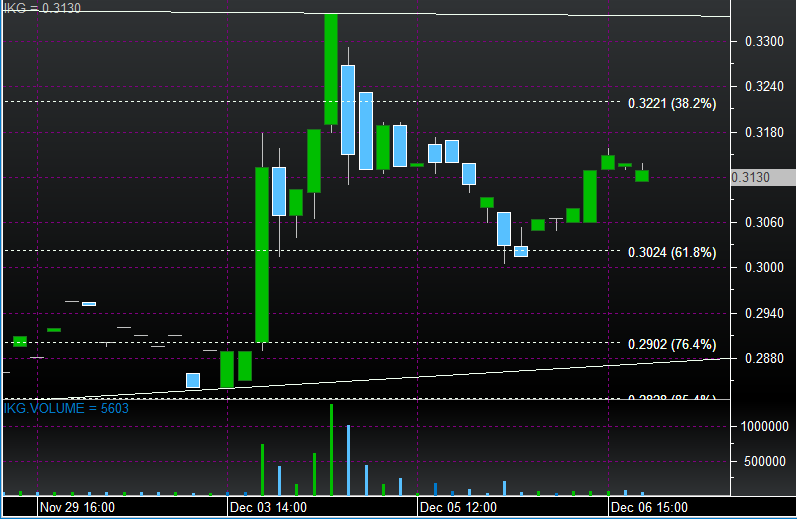Image resolution: width=797 pixels, height=519 pixels.
Task: Click the tallest green volume bar
Action: 331,450
